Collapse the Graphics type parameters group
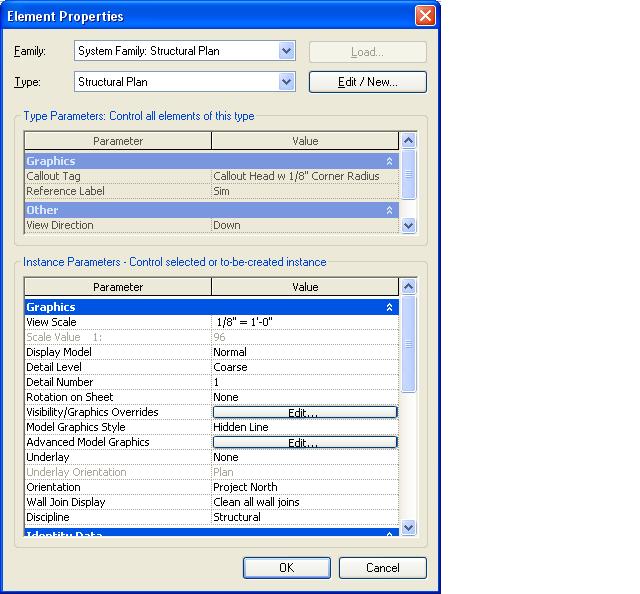The width and height of the screenshot is (640, 594). coord(389,161)
